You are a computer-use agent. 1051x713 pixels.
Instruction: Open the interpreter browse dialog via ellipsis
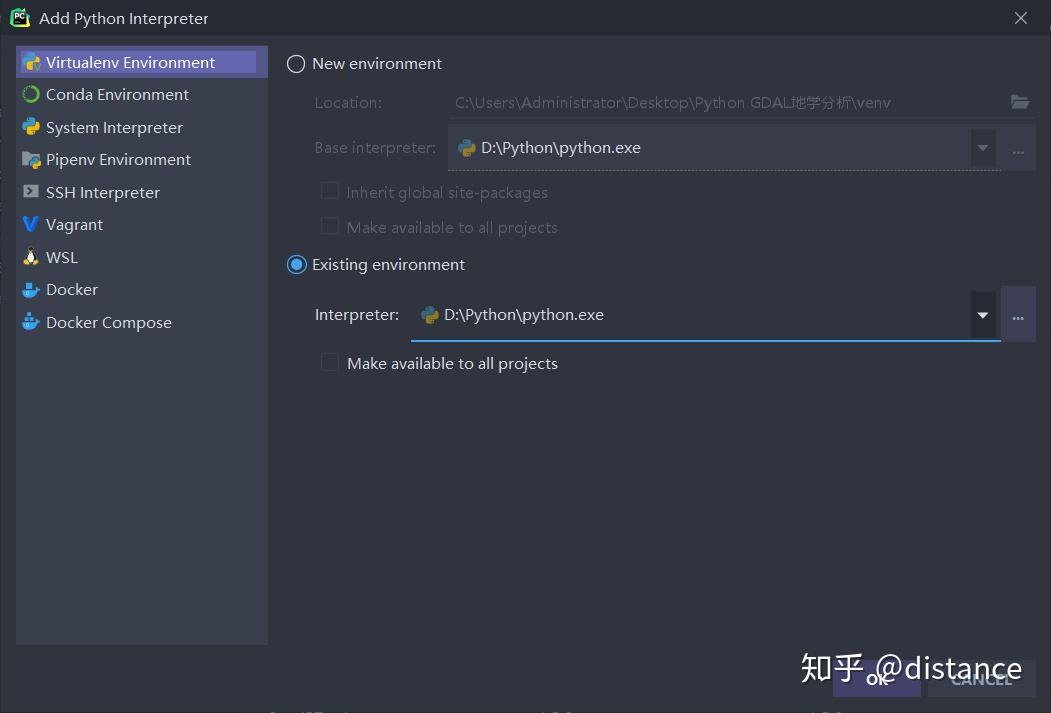(x=1018, y=314)
